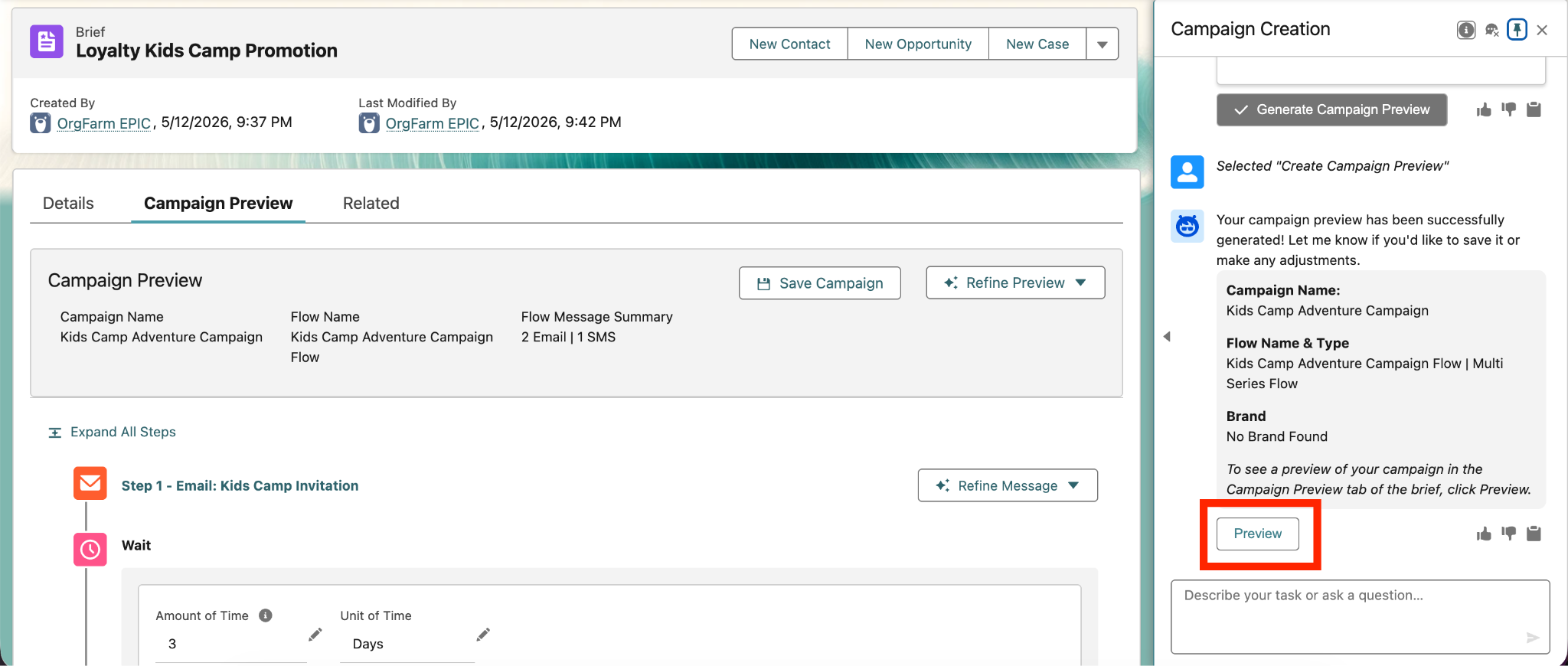
Task: Click the purple Brief record icon
Action: coord(47,41)
